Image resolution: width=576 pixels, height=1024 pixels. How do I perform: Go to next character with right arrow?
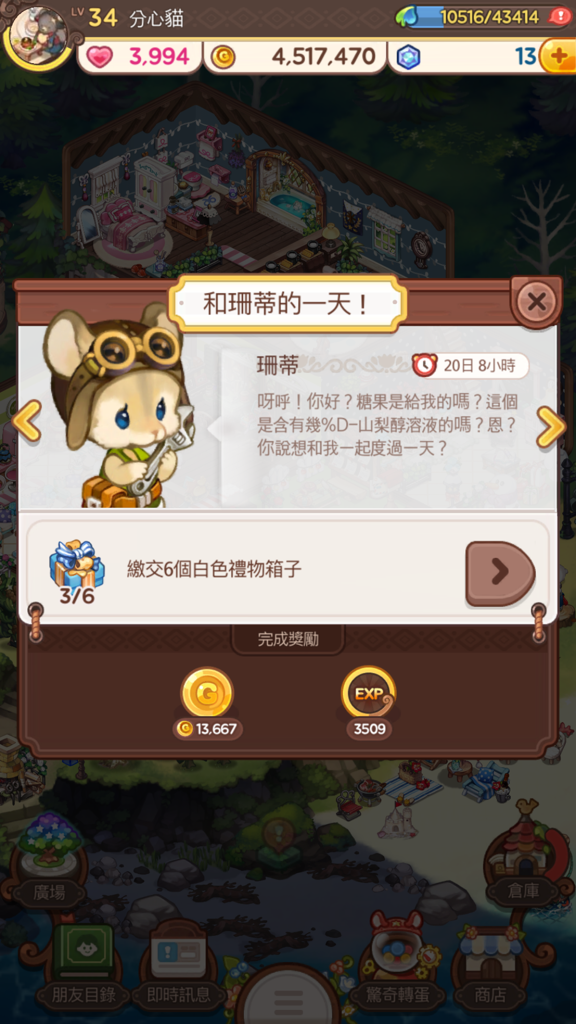tap(551, 426)
